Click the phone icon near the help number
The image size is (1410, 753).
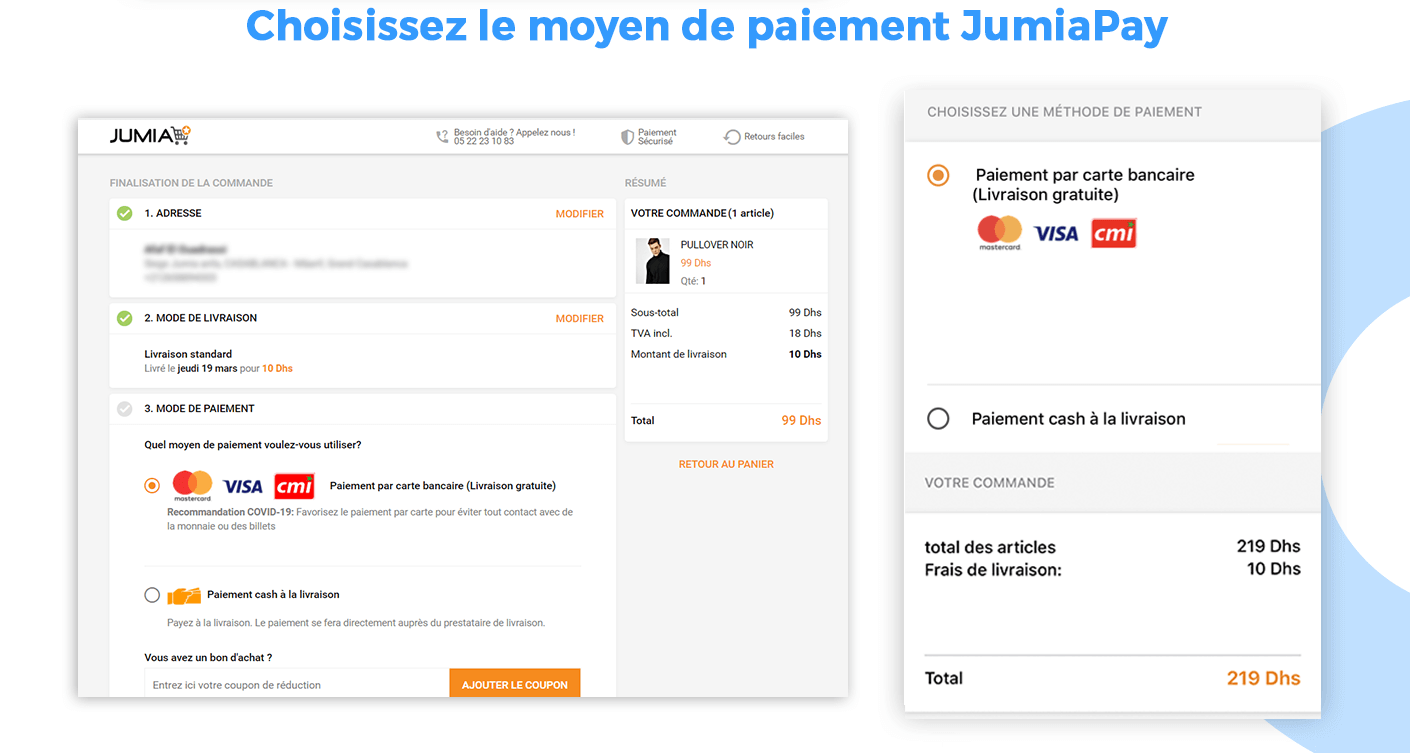[x=440, y=136]
